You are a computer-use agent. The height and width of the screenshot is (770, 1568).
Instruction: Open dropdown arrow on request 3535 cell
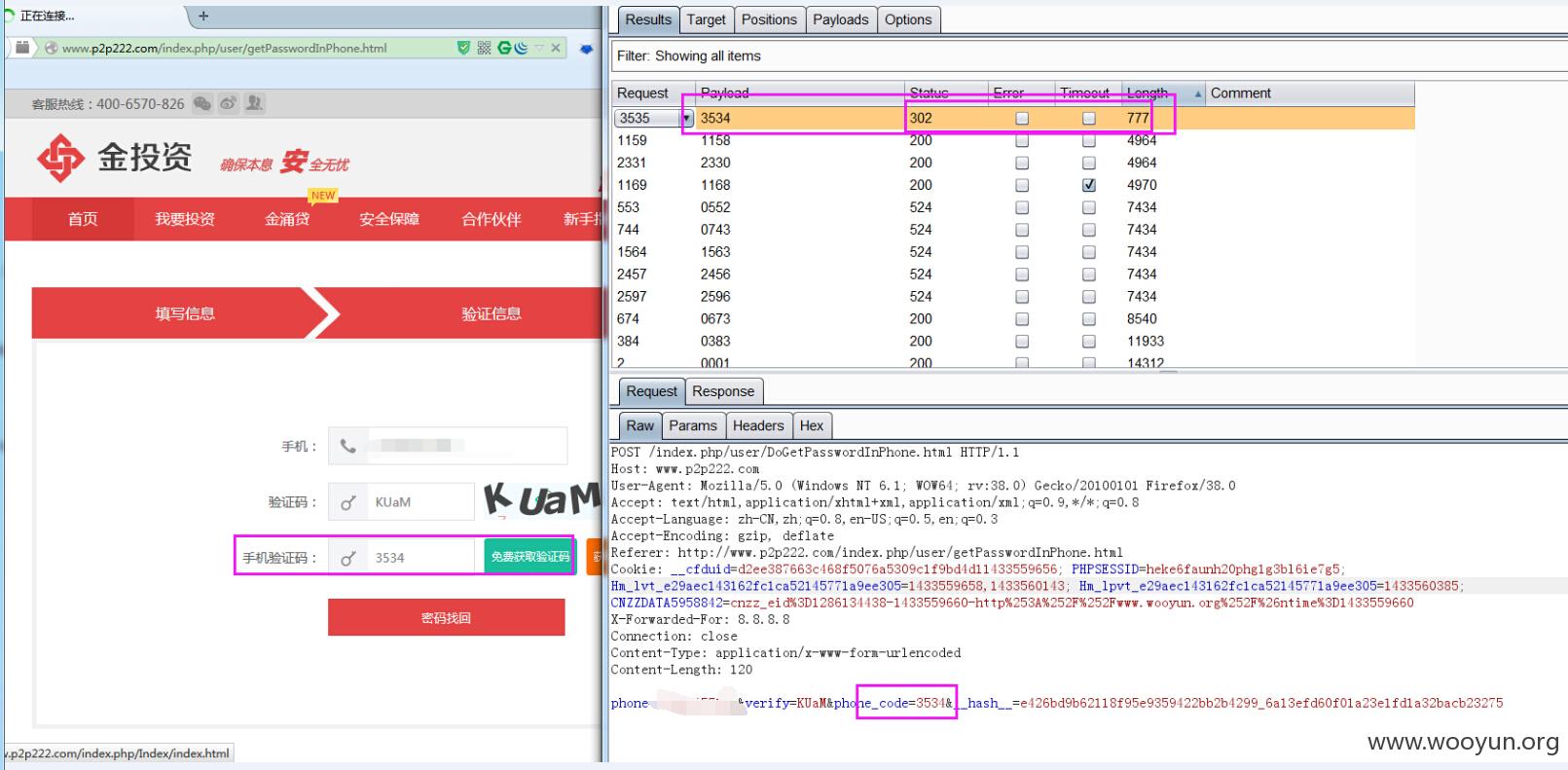[686, 118]
